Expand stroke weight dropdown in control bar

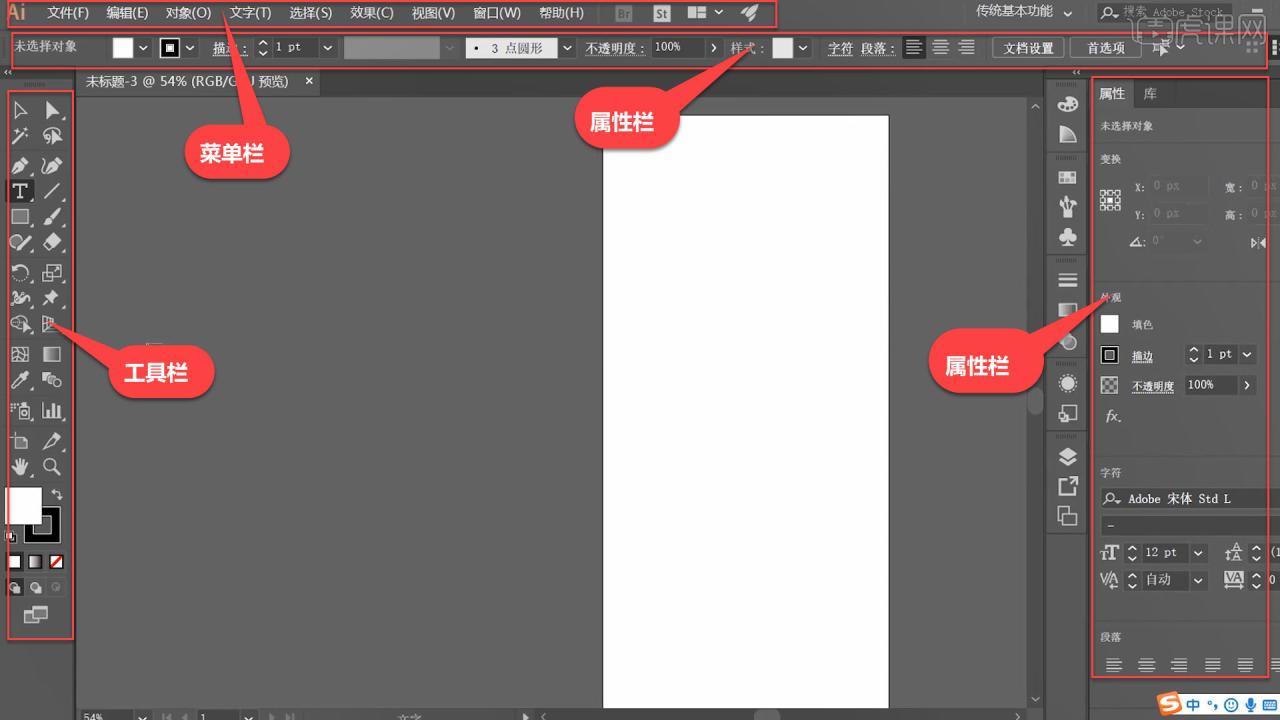coord(327,48)
